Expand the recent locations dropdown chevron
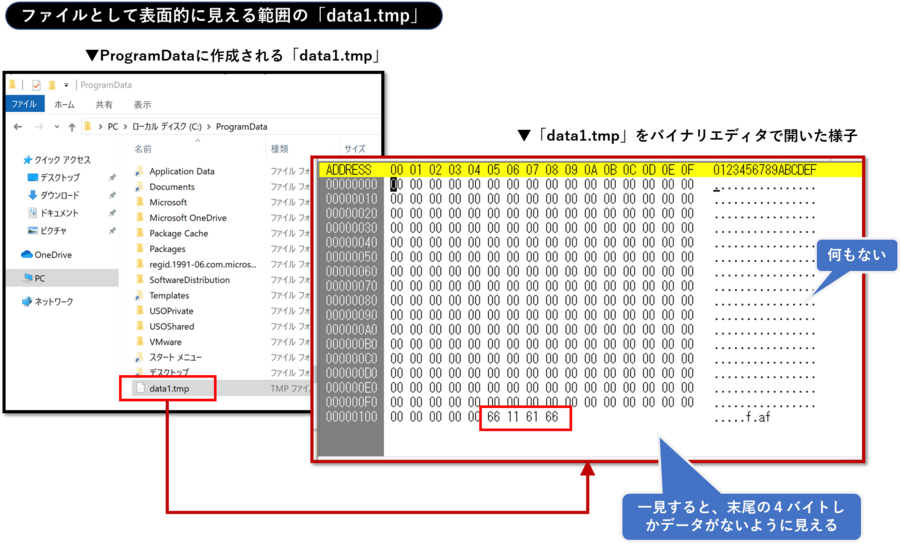 coord(56,127)
